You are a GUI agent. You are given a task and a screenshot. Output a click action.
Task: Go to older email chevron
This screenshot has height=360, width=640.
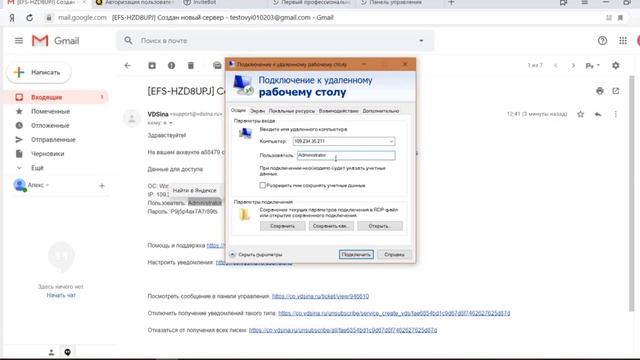[573, 65]
